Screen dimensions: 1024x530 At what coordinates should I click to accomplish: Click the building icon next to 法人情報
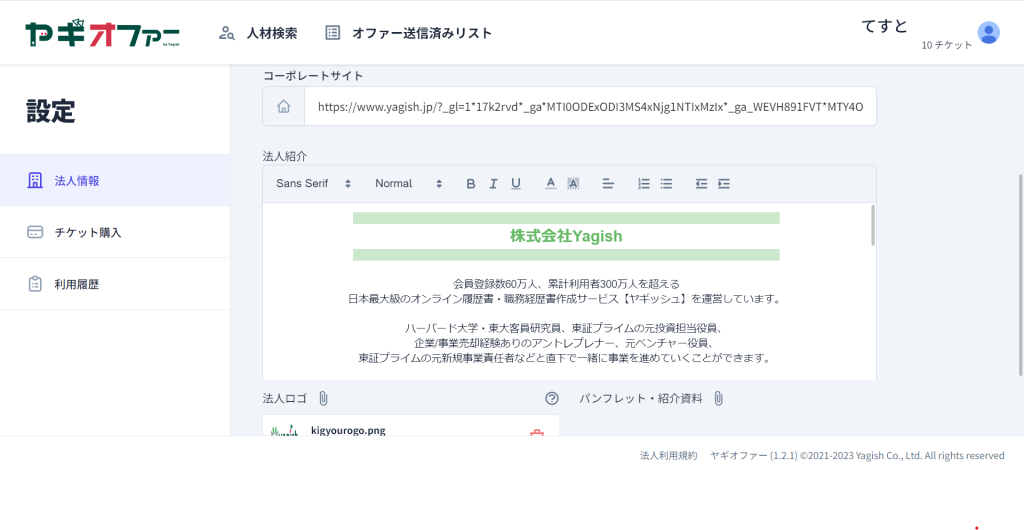[x=35, y=181]
